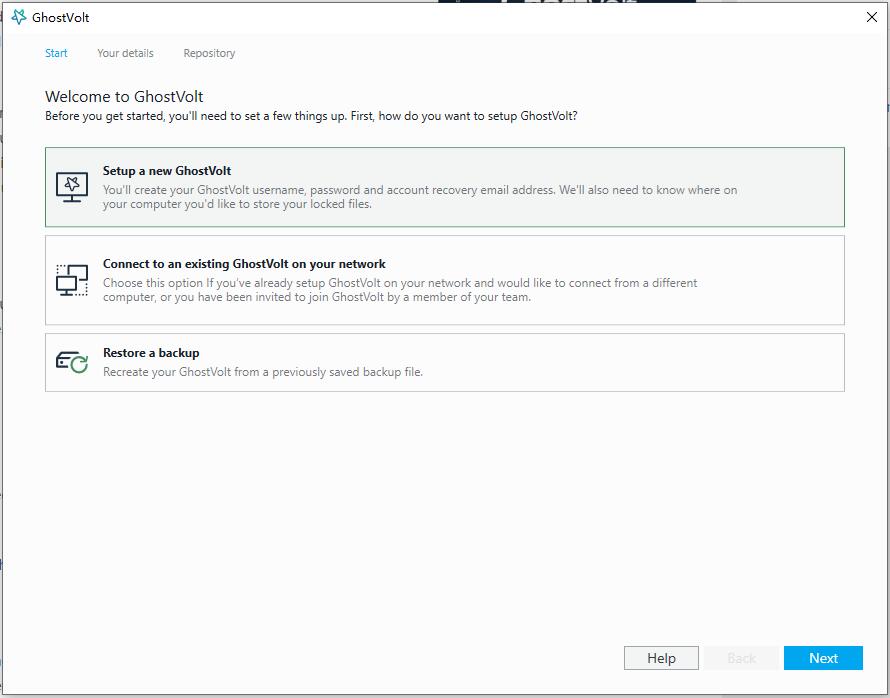This screenshot has height=698, width=890.
Task: Choose 'Connect to an existing GhostVolt on your network'
Action: coord(244,264)
